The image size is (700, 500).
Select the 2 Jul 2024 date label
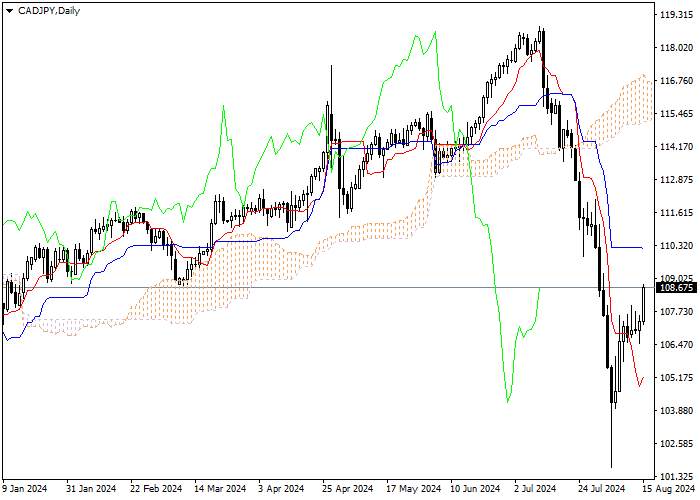pos(535,489)
